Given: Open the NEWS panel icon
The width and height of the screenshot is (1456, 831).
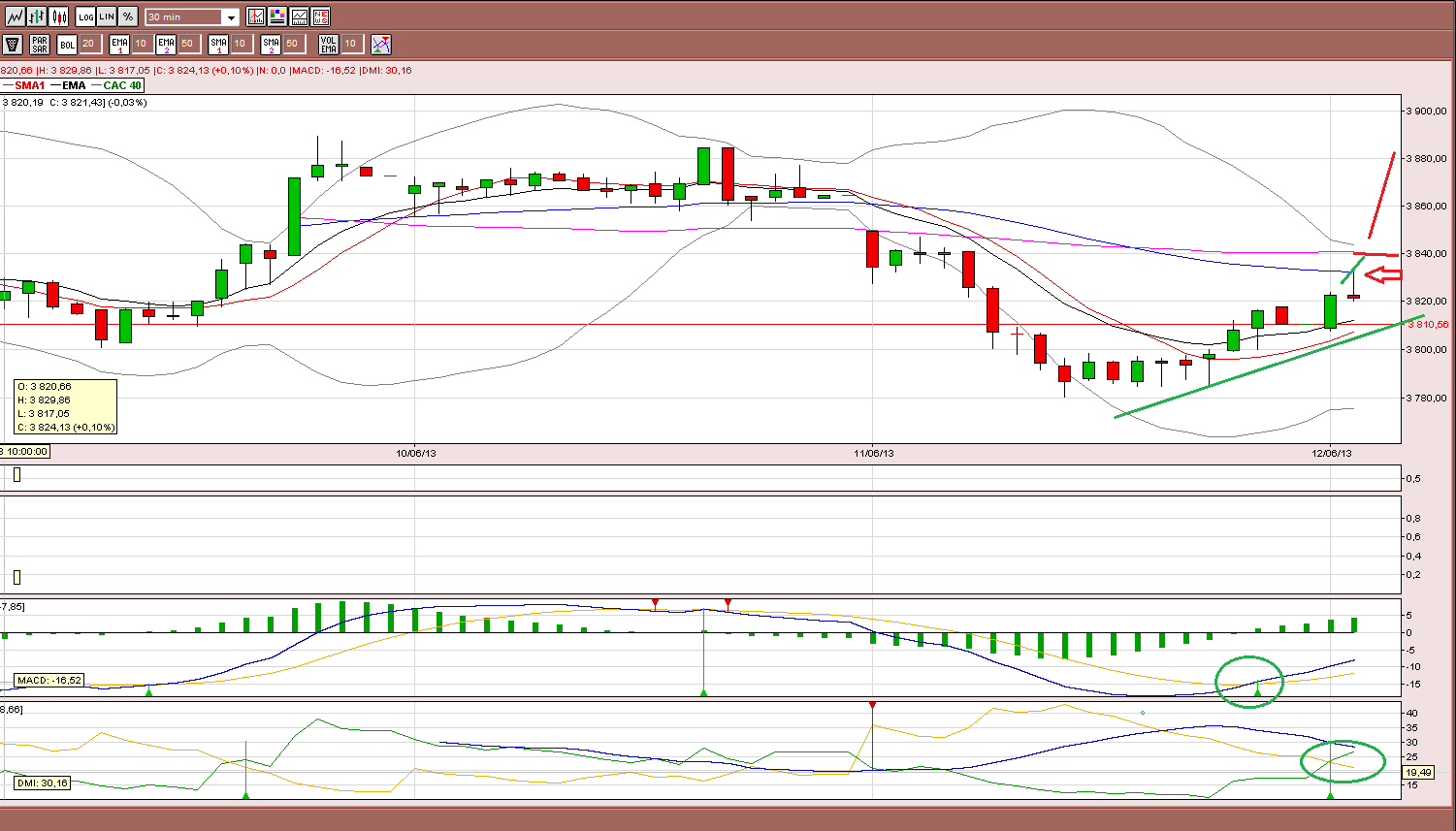Looking at the screenshot, I should pyautogui.click(x=320, y=16).
